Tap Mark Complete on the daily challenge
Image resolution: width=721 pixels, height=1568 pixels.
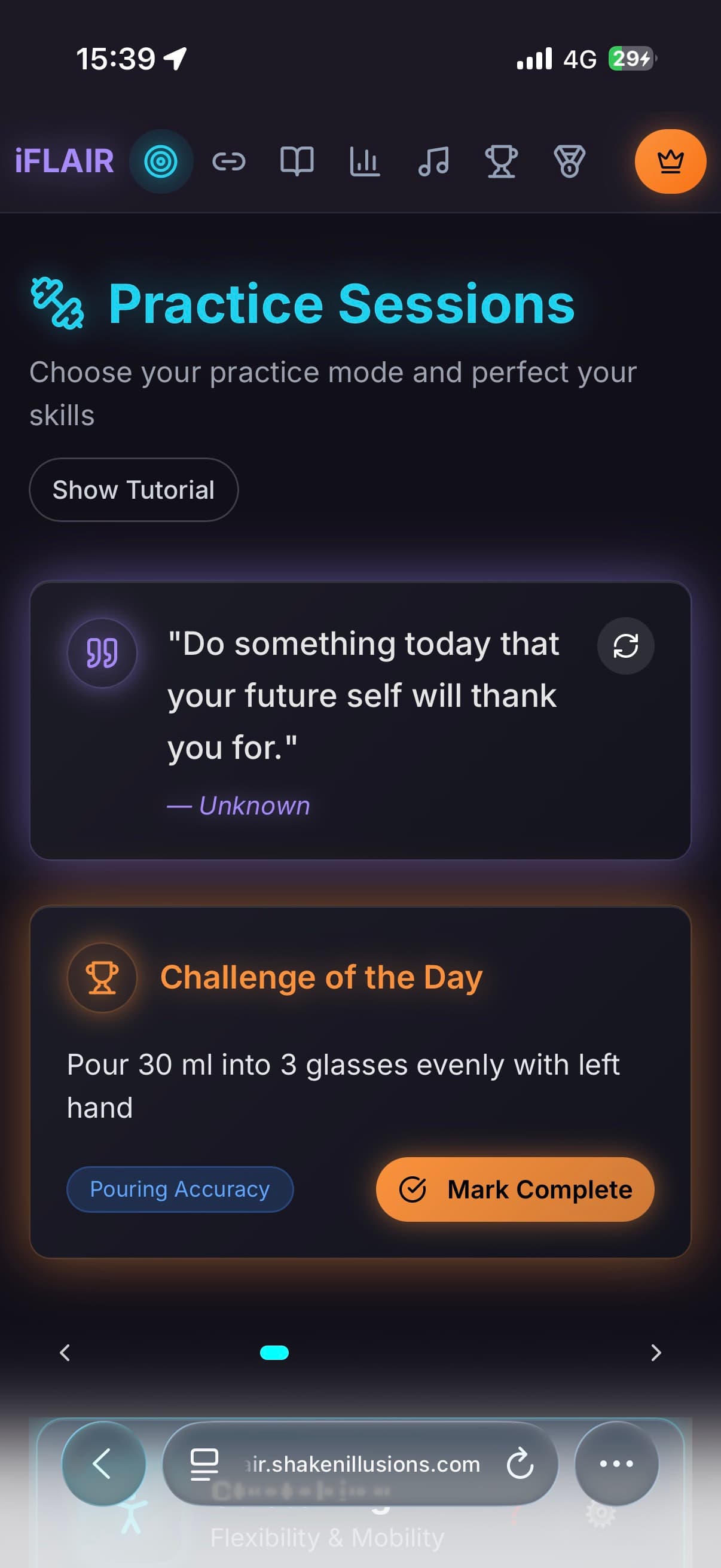pyautogui.click(x=515, y=1189)
